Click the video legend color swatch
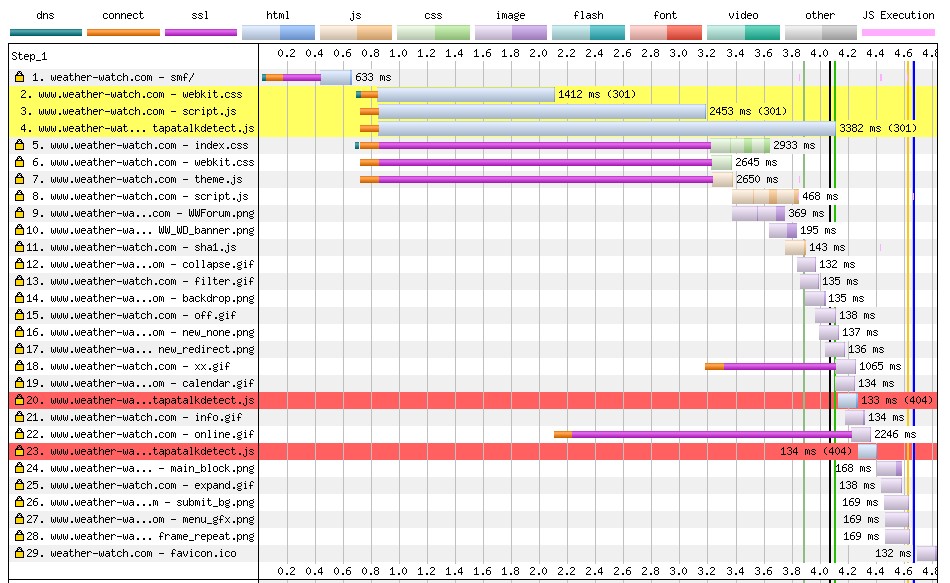 (743, 33)
